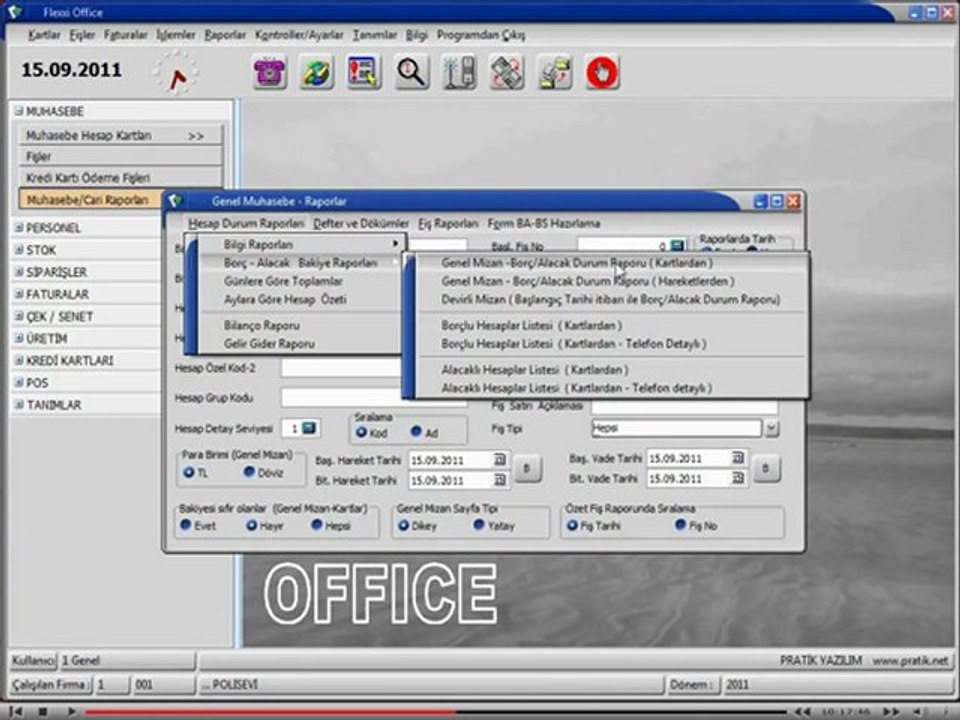960x720 pixels.
Task: Seek on the red video progress bar
Action: point(269,712)
